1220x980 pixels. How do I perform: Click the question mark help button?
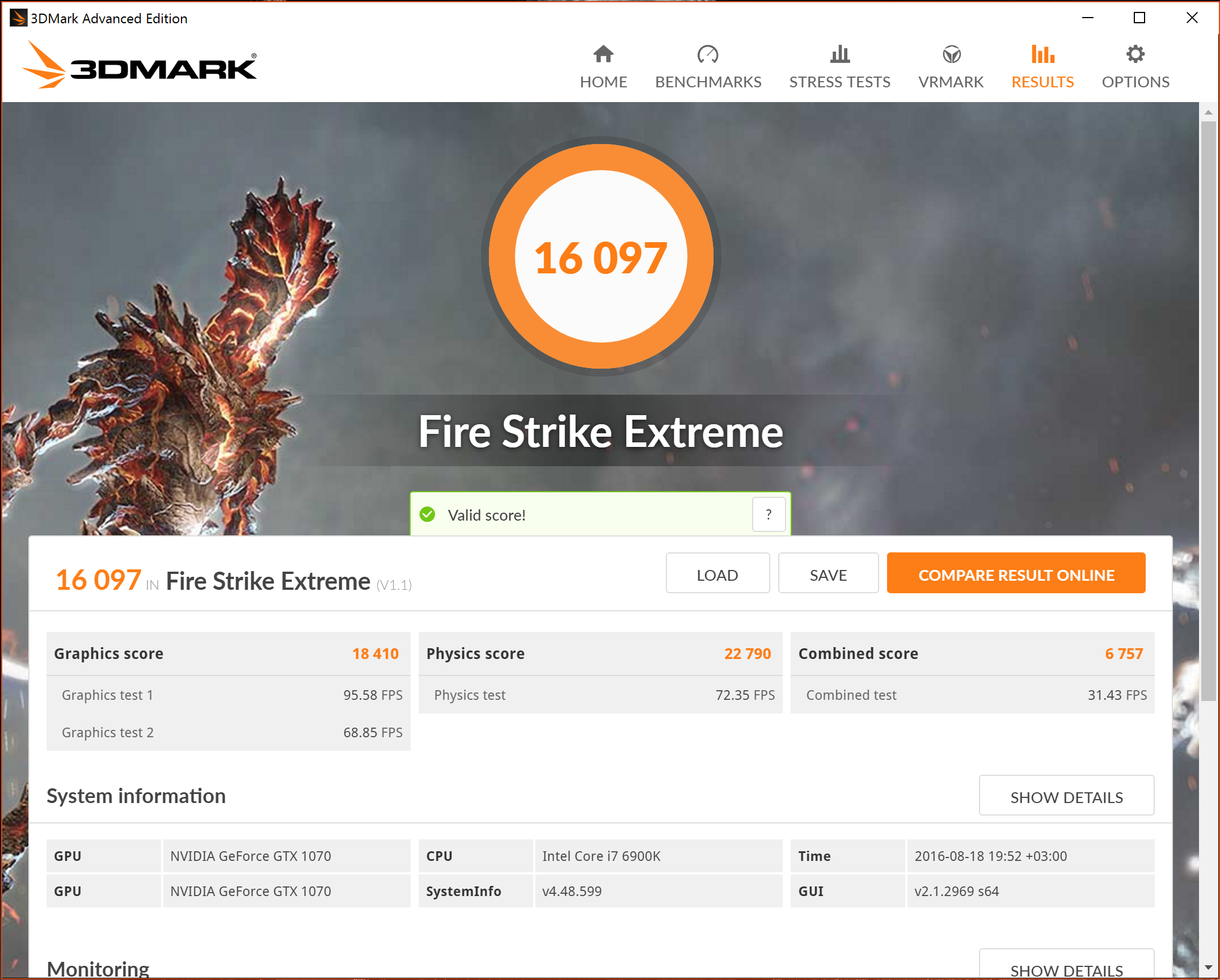pos(769,514)
